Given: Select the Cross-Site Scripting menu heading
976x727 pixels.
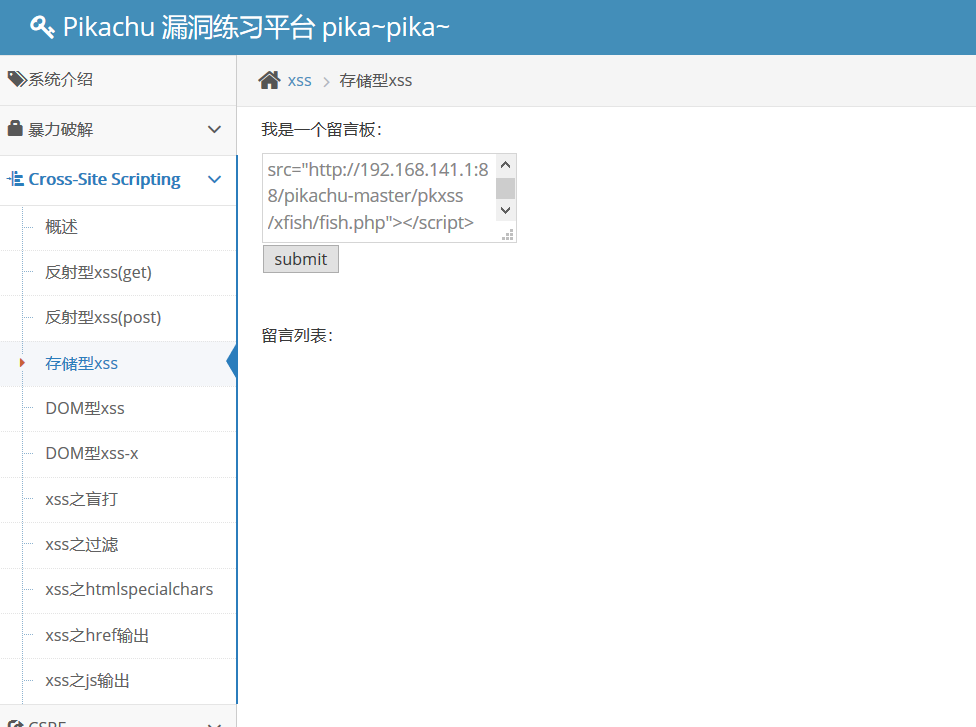Looking at the screenshot, I should tap(118, 180).
